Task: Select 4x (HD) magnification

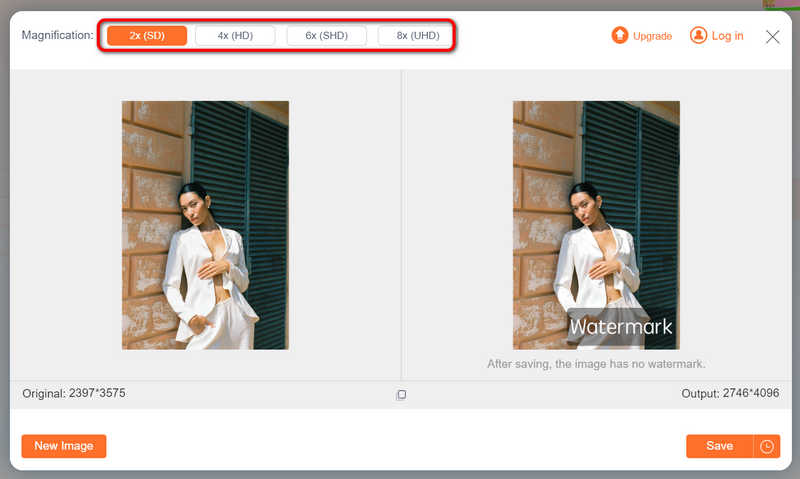Action: 235,36
